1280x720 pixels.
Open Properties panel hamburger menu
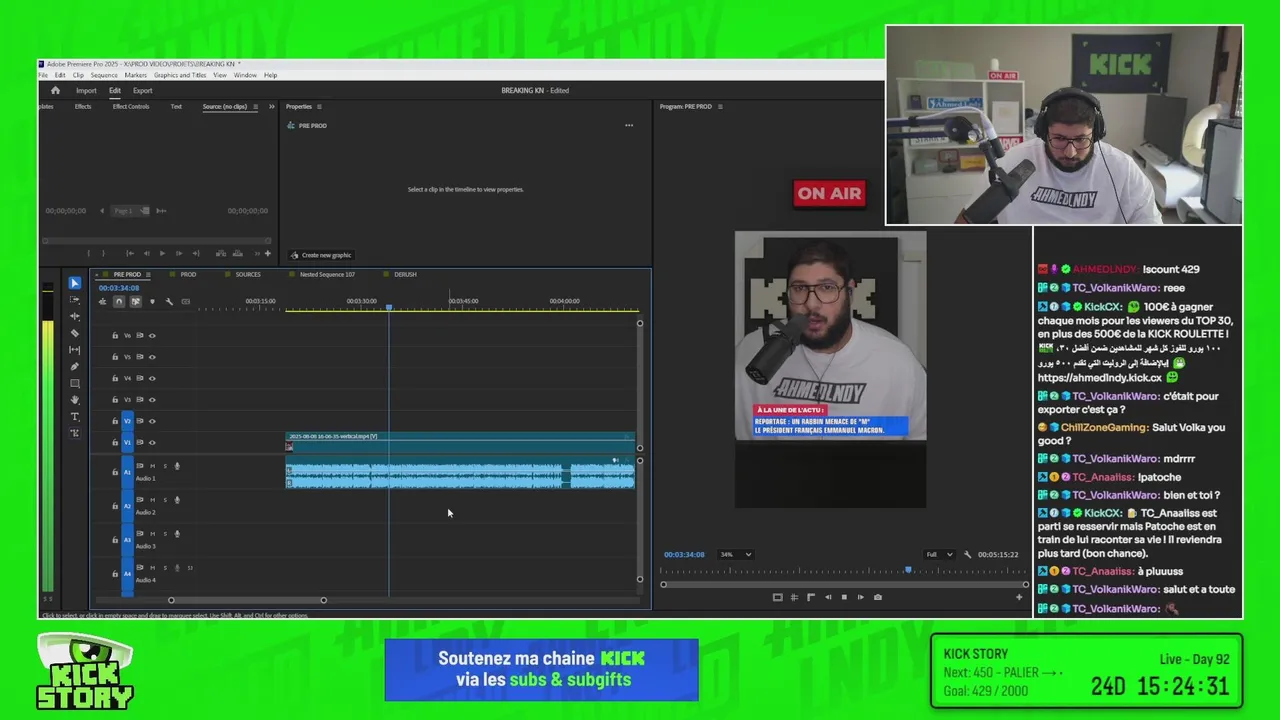(319, 106)
